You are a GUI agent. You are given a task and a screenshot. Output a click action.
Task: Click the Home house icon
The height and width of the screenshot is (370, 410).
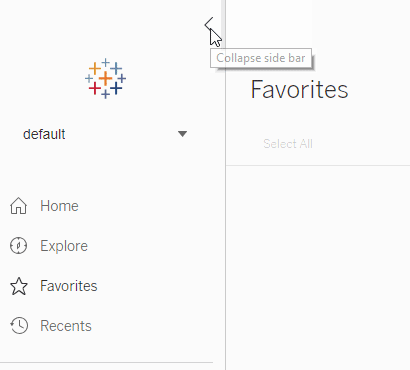[18, 206]
